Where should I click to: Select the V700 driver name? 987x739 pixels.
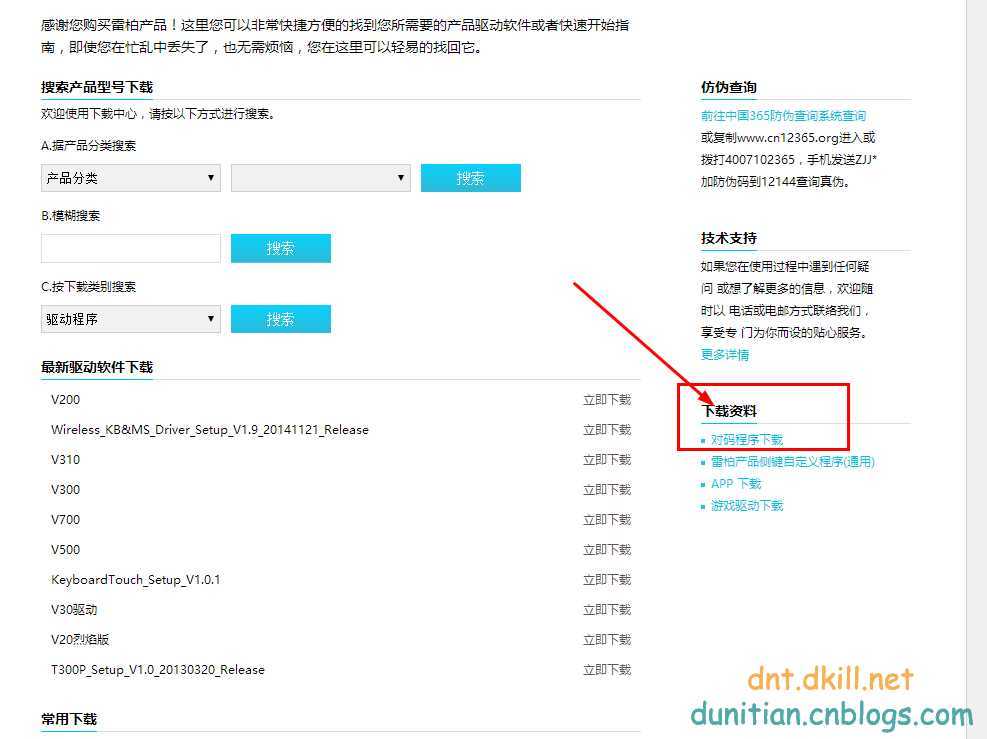click(x=65, y=520)
